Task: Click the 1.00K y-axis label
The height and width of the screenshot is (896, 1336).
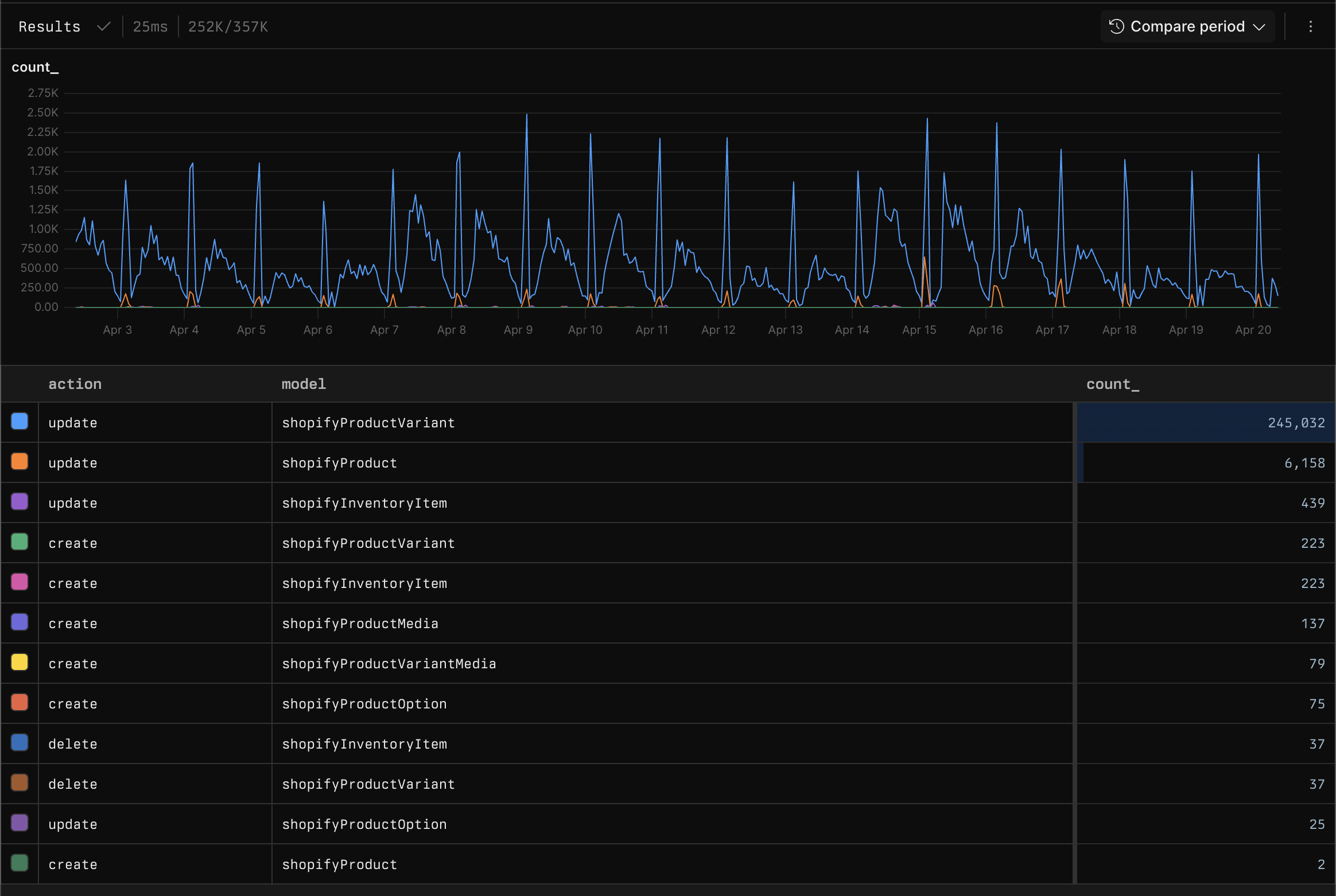Action: (x=43, y=229)
